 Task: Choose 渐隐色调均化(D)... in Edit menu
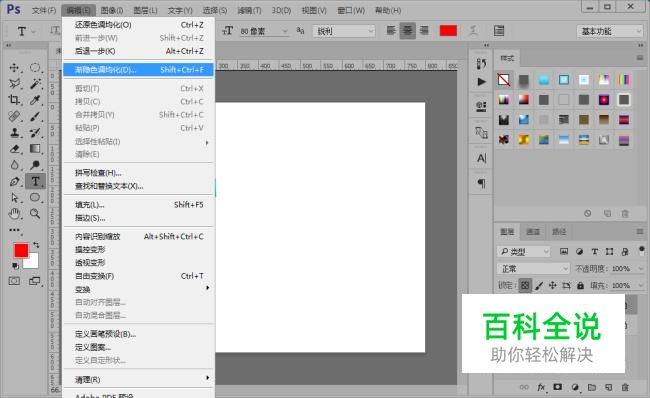pos(138,70)
